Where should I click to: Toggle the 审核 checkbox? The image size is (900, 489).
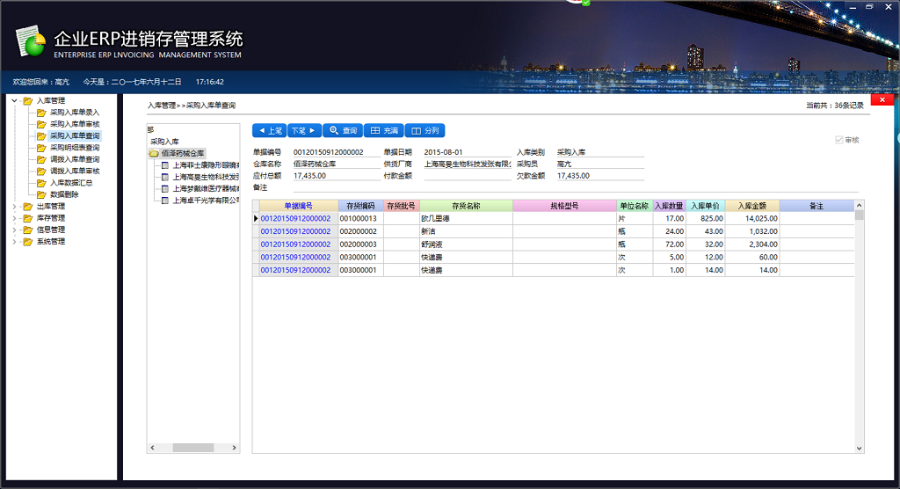(x=839, y=140)
